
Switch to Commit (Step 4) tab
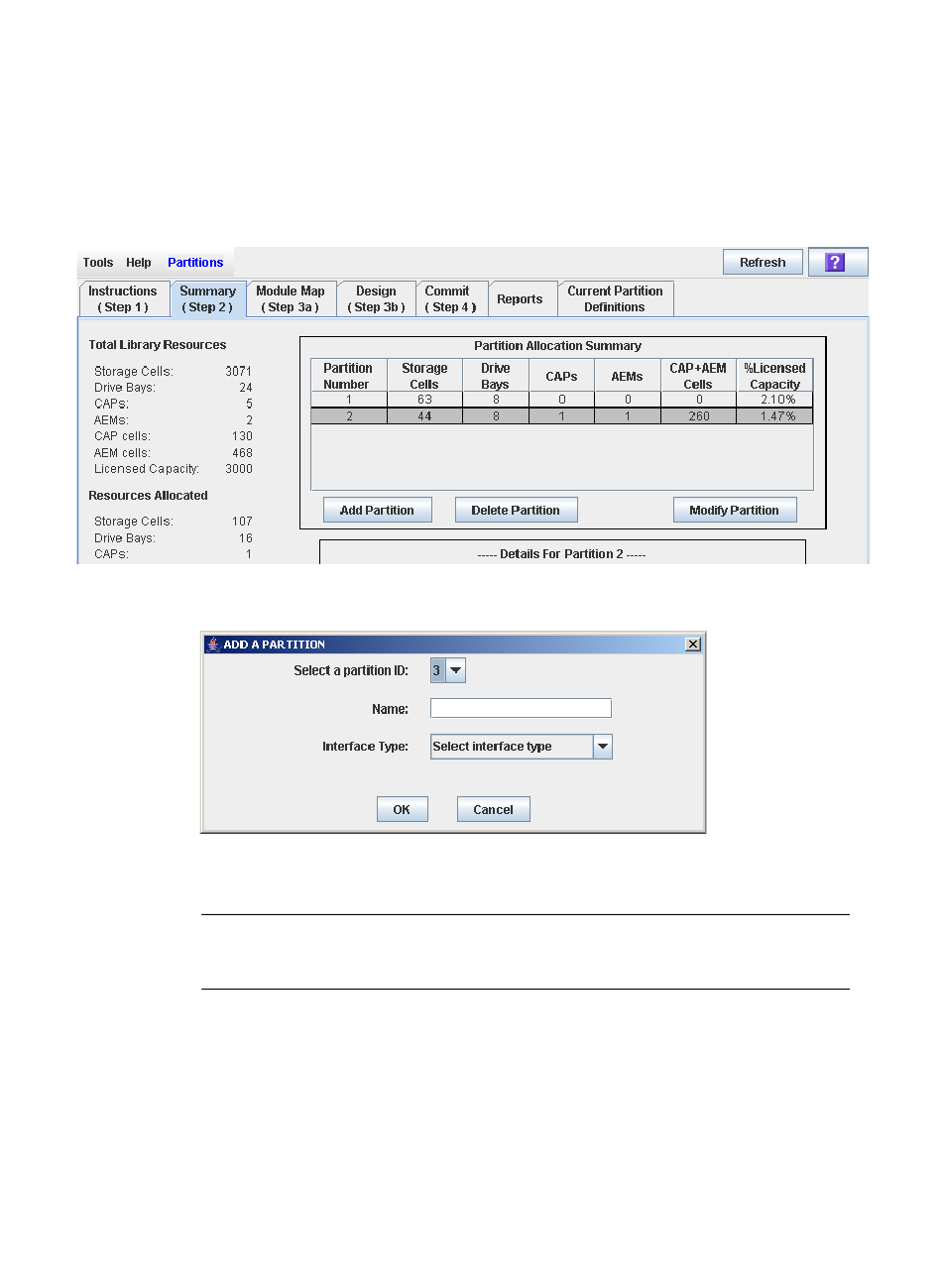click(x=452, y=298)
